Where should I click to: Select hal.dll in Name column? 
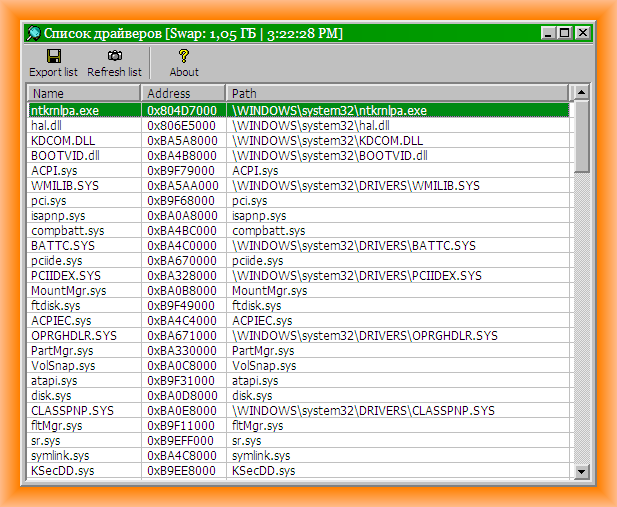coord(46,126)
